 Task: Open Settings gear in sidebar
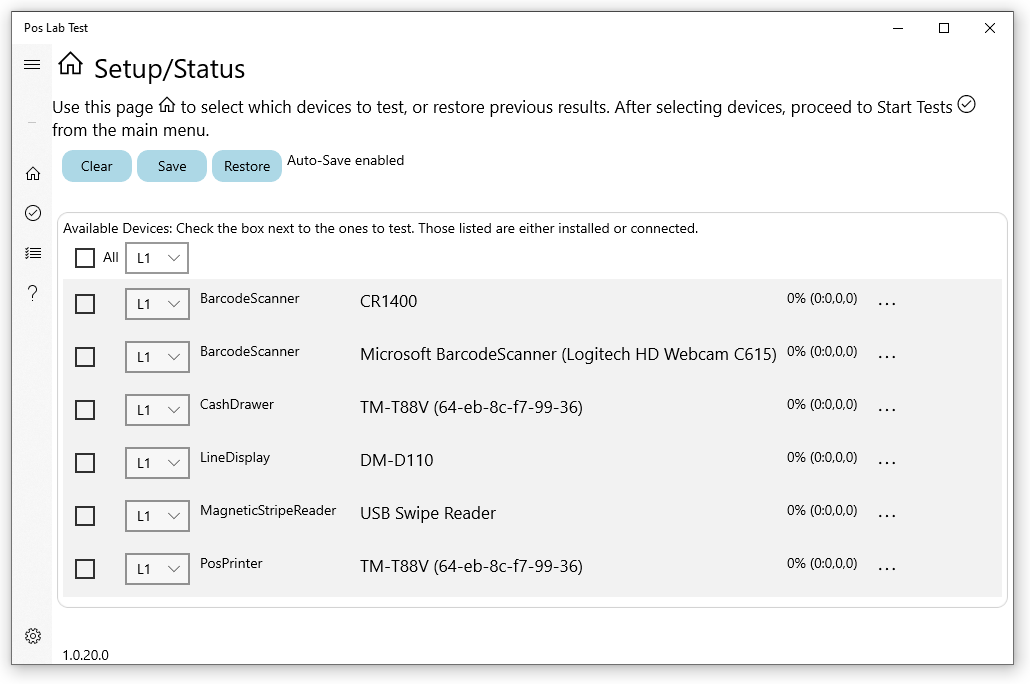(33, 636)
